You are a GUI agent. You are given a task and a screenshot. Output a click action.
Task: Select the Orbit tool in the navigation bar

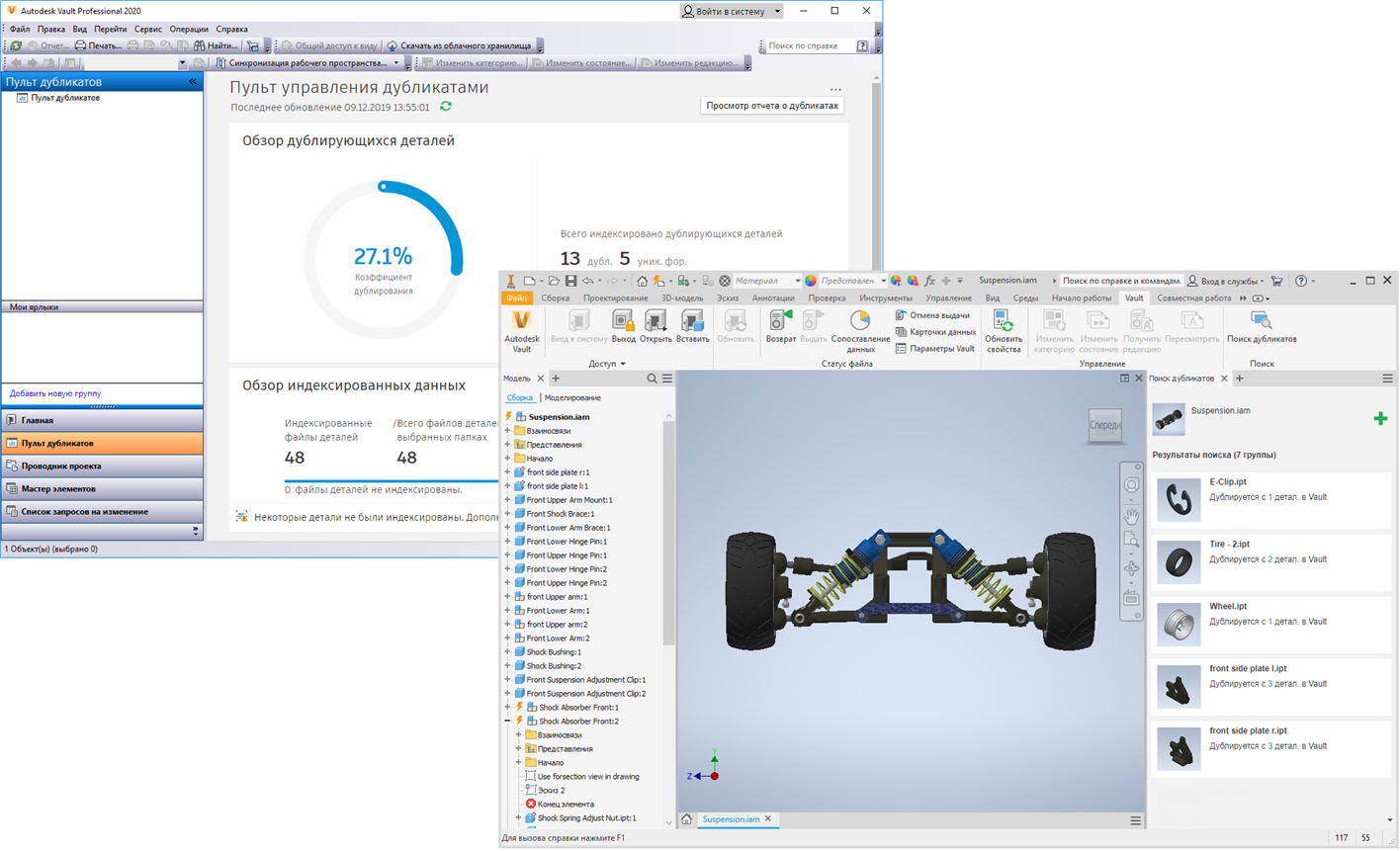tap(1131, 569)
